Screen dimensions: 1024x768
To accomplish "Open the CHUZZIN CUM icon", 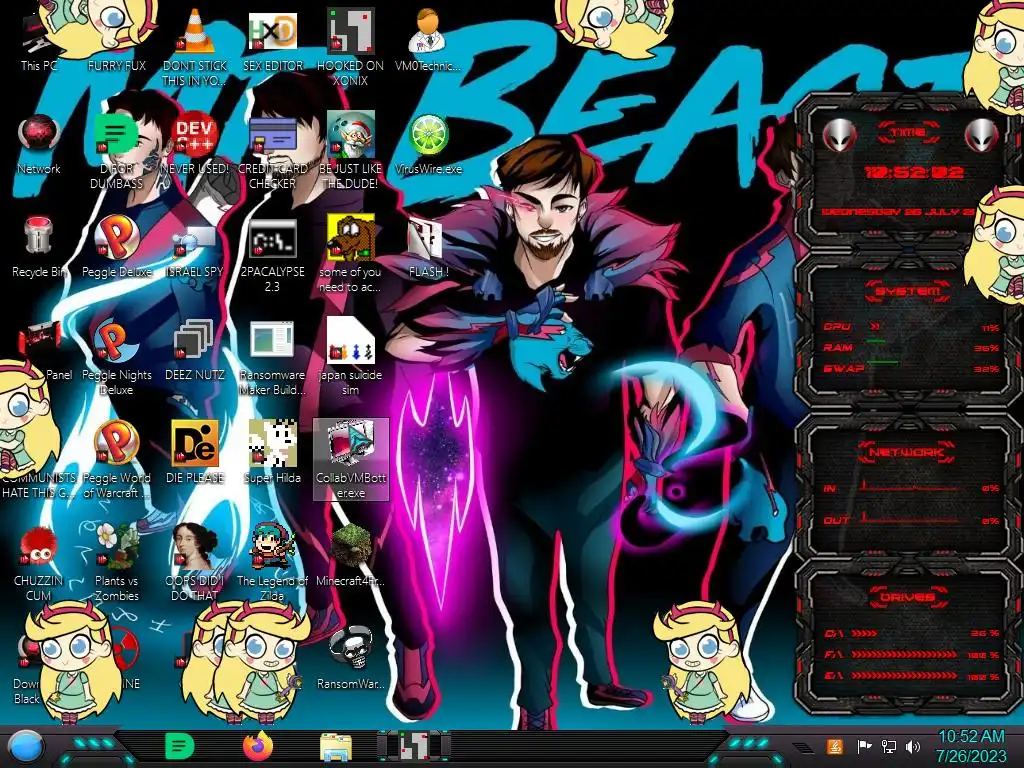I will coord(39,564).
